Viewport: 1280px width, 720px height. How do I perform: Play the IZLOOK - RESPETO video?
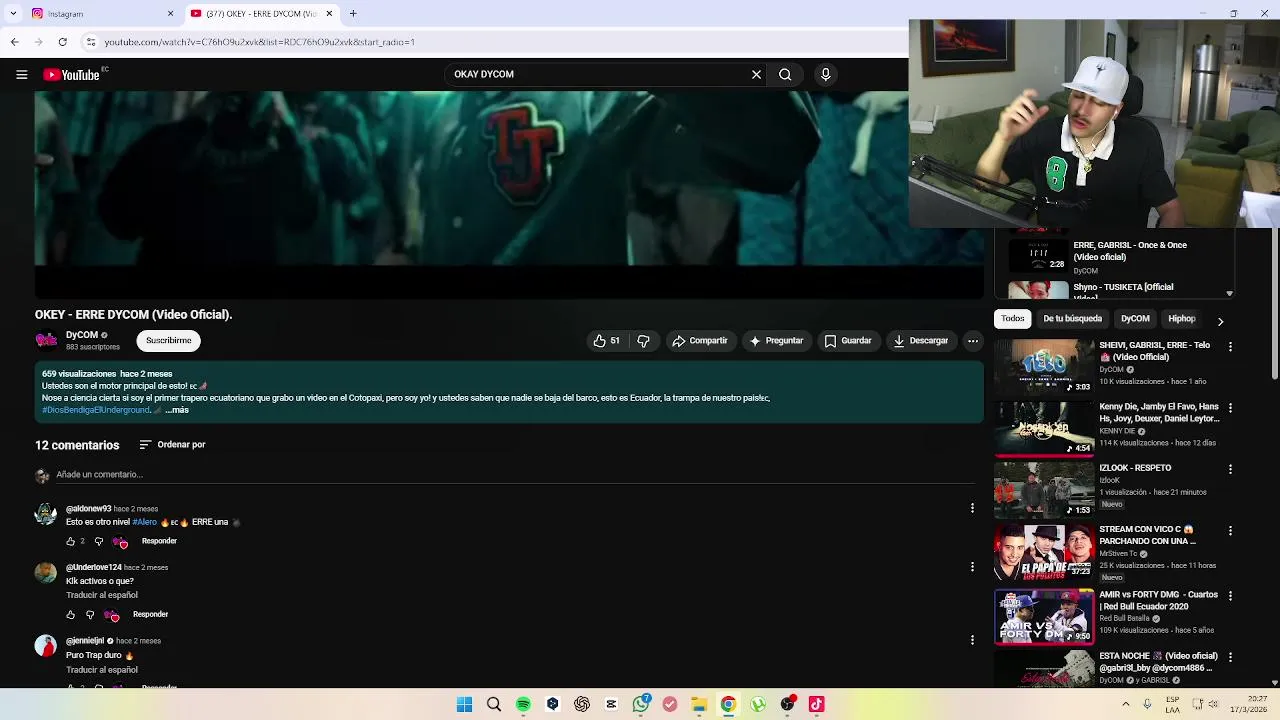1044,490
